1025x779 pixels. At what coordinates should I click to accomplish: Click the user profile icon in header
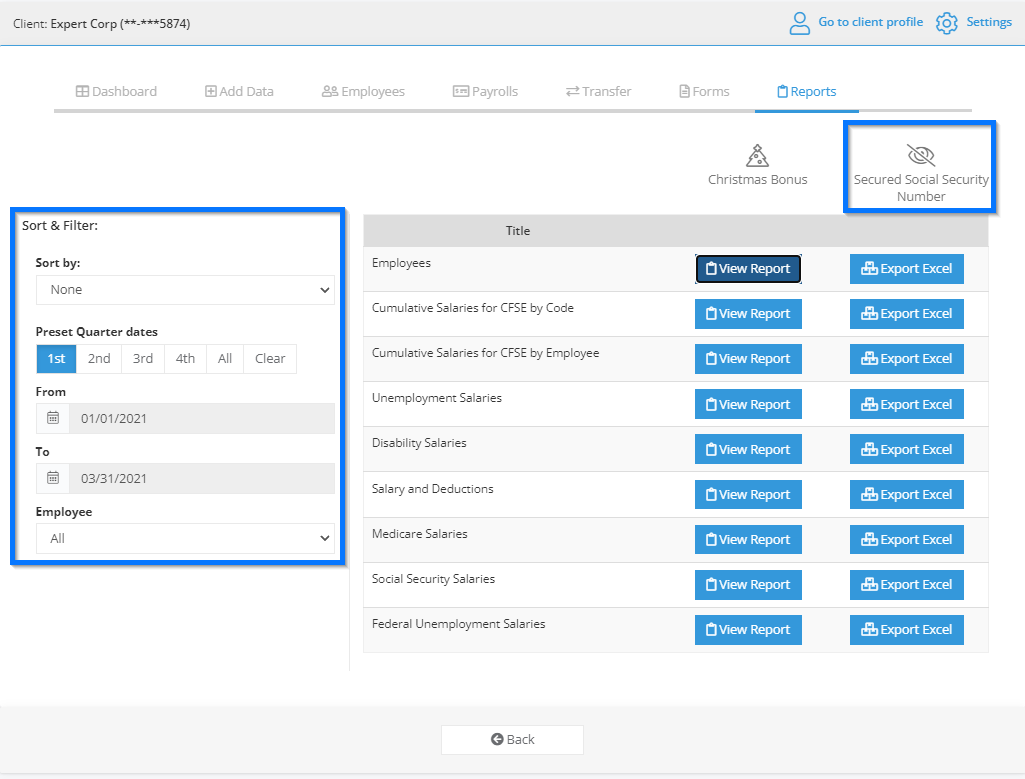coord(799,23)
